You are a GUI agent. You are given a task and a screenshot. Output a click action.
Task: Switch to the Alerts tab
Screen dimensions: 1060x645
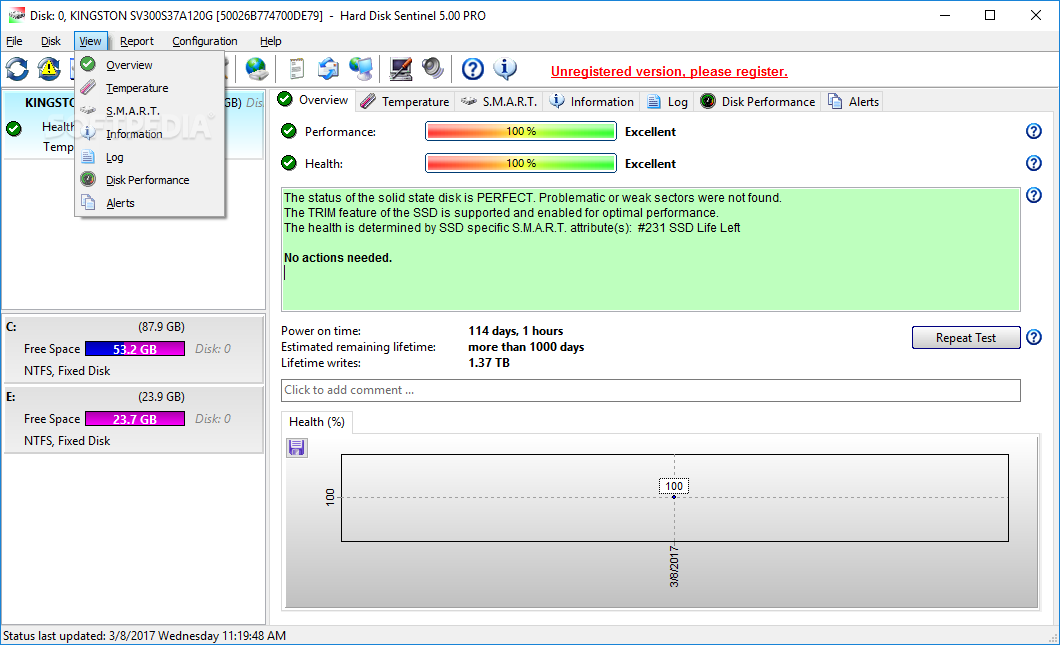(x=854, y=101)
